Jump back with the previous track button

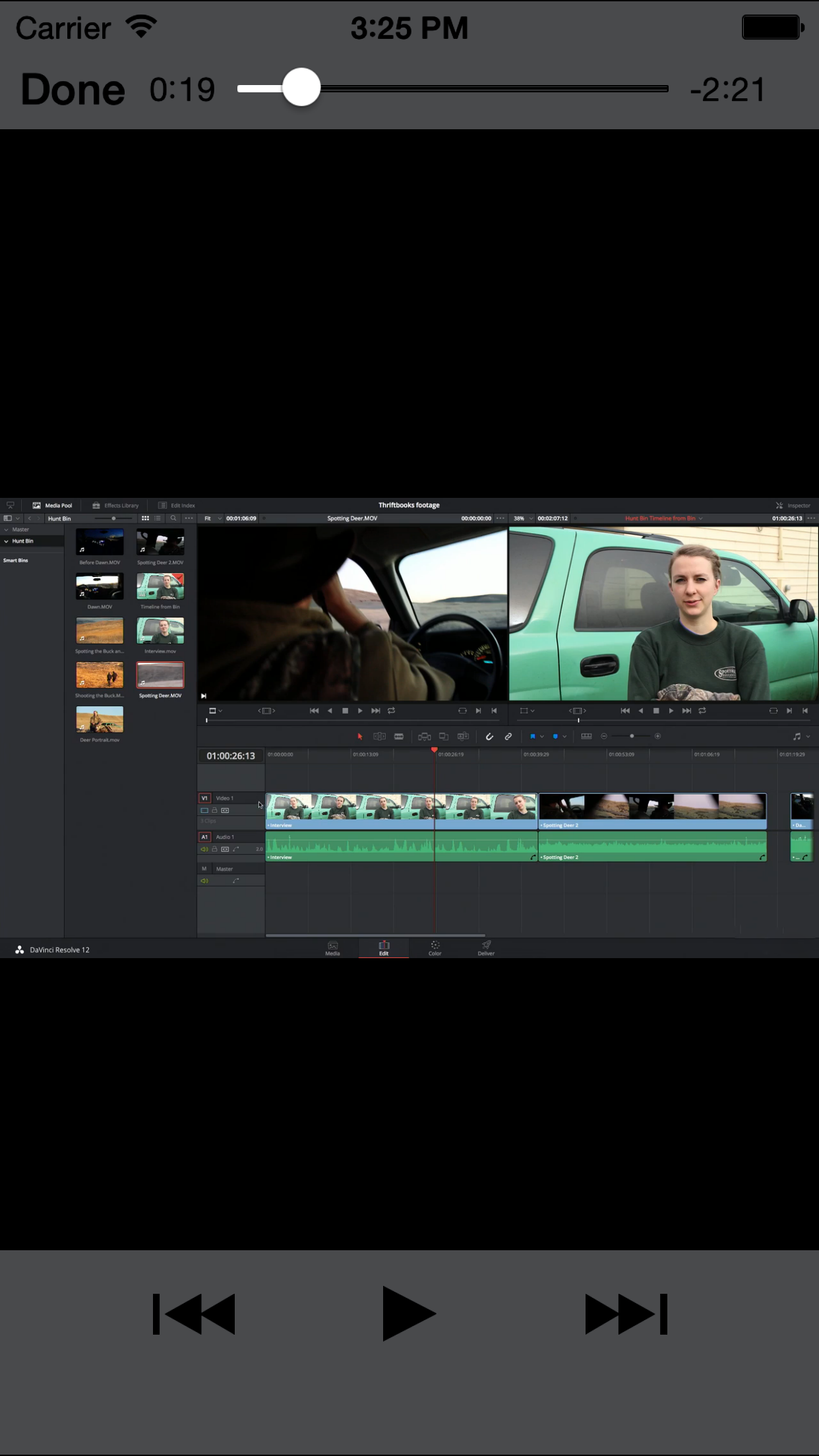pyautogui.click(x=194, y=1314)
